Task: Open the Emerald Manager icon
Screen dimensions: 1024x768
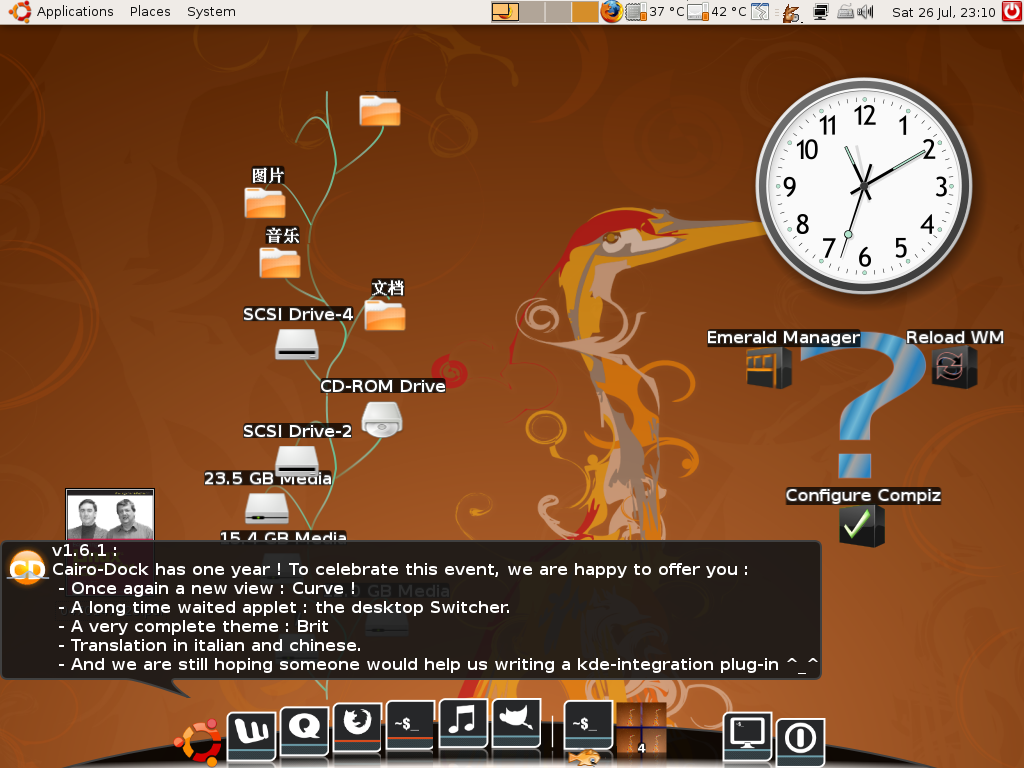Action: 769,367
